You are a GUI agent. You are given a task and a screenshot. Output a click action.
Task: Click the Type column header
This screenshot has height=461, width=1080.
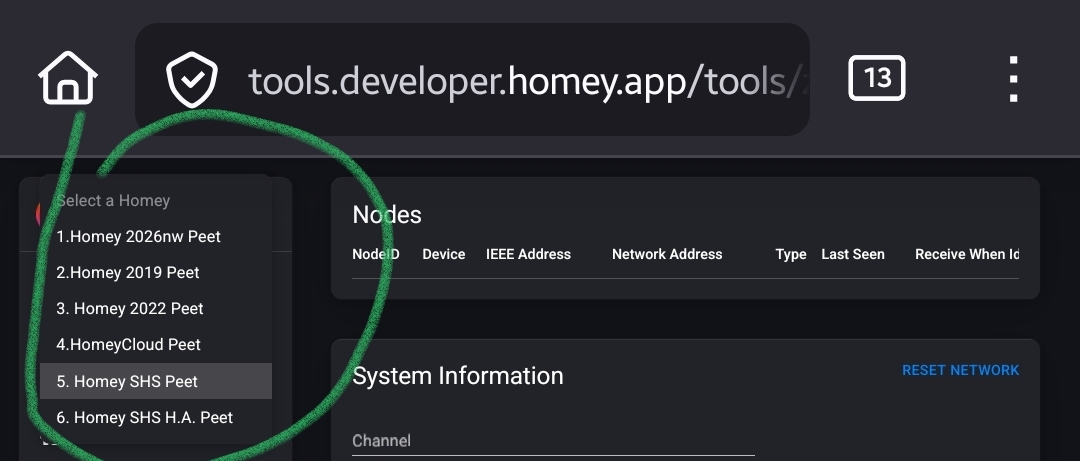791,254
